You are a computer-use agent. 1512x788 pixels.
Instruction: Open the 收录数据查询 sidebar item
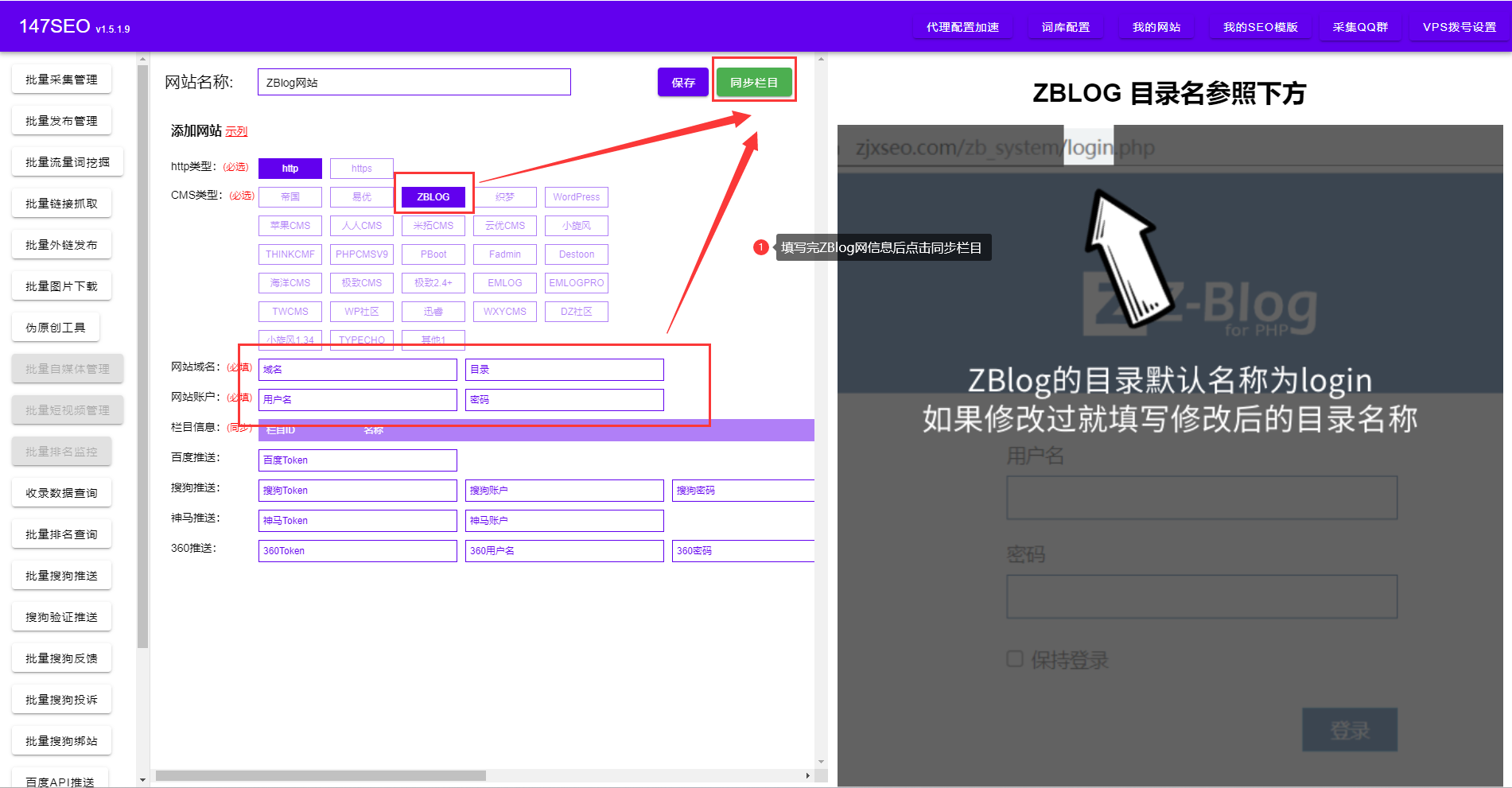pos(61,493)
